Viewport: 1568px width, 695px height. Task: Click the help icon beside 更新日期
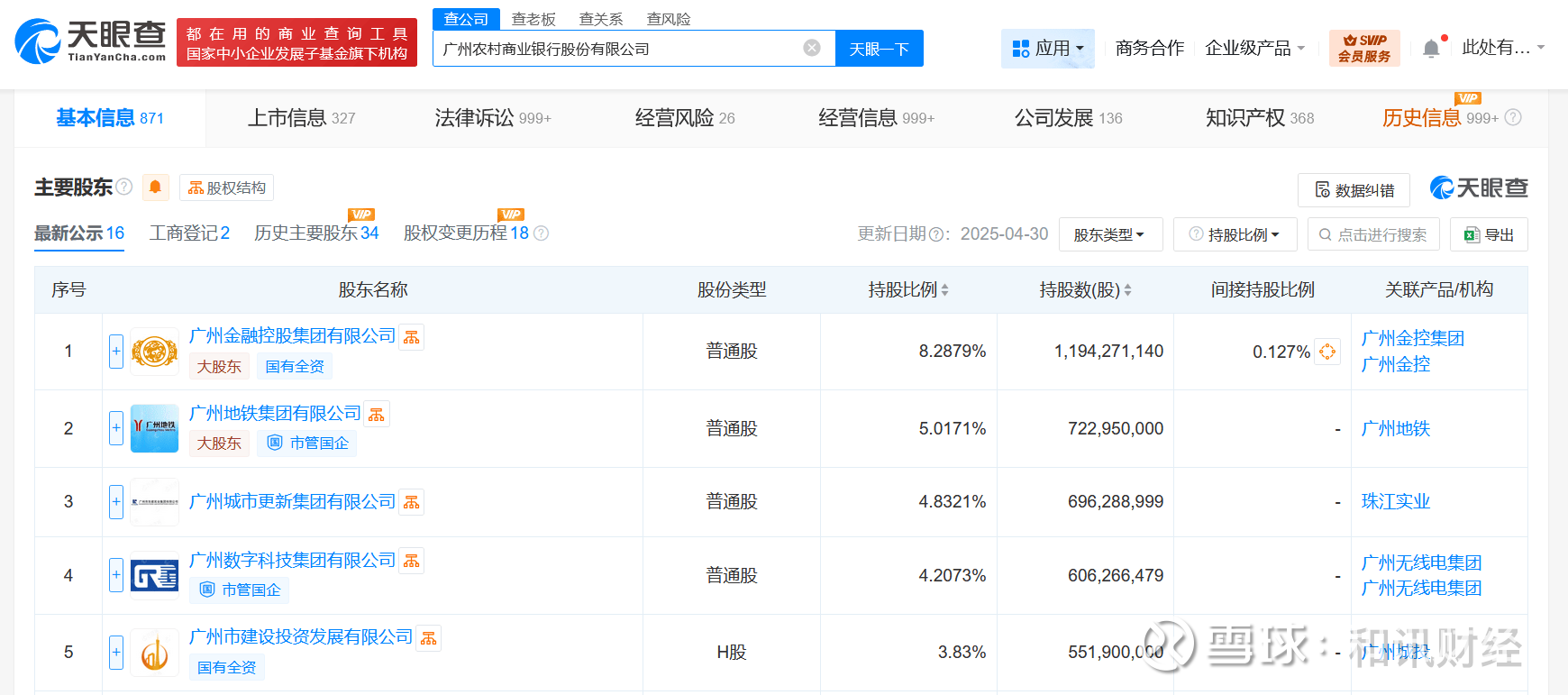[x=936, y=234]
